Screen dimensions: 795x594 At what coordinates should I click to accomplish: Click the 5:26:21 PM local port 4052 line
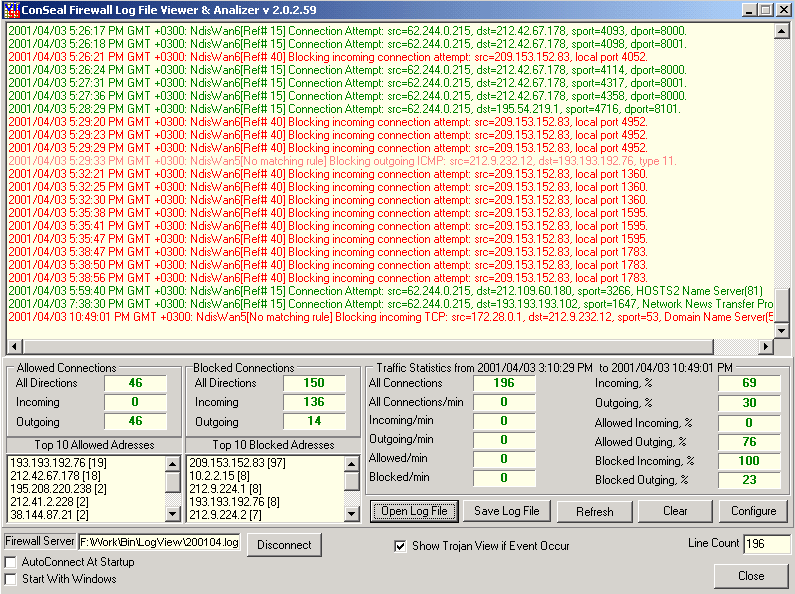328,57
